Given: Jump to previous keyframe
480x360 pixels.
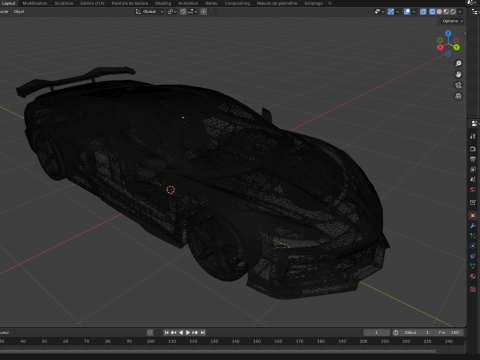Looking at the screenshot, I should point(173,333).
